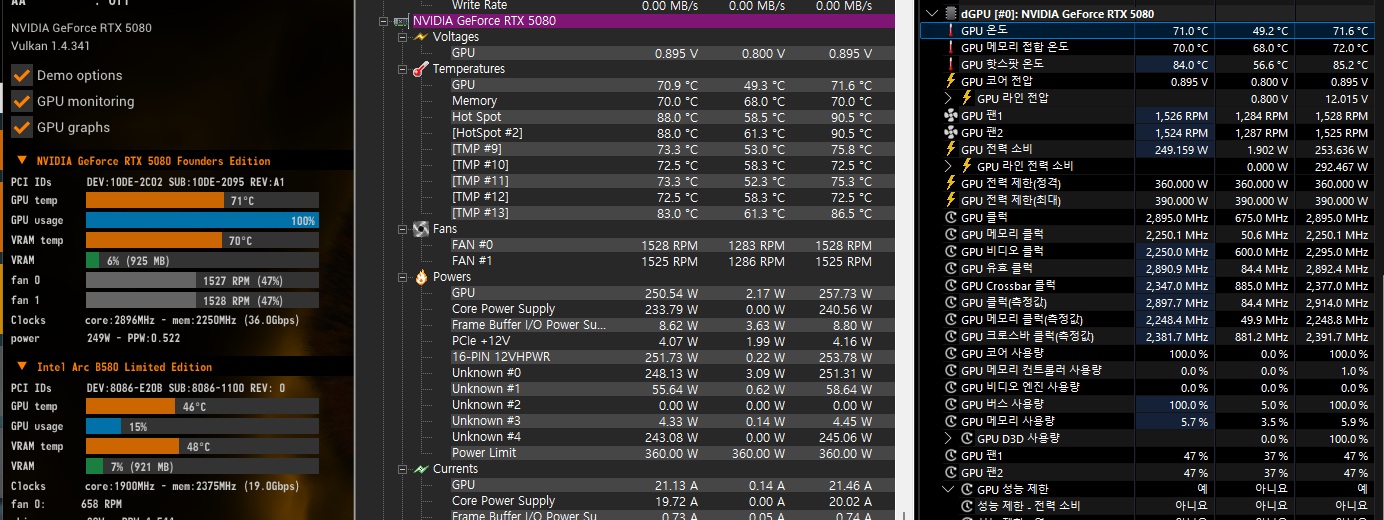Click the lightning icon of GPU 라인 전압
The height and width of the screenshot is (520, 1384).
point(967,98)
